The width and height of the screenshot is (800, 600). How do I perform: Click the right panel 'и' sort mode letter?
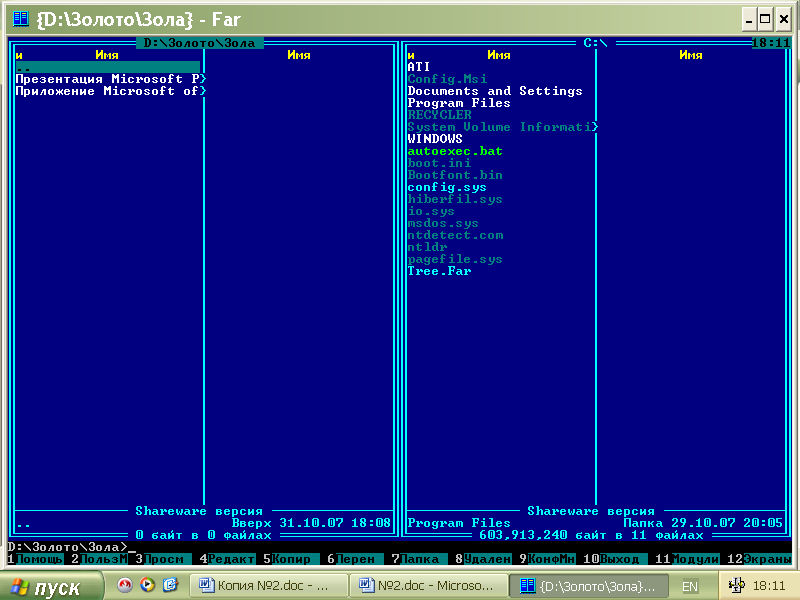[x=411, y=55]
